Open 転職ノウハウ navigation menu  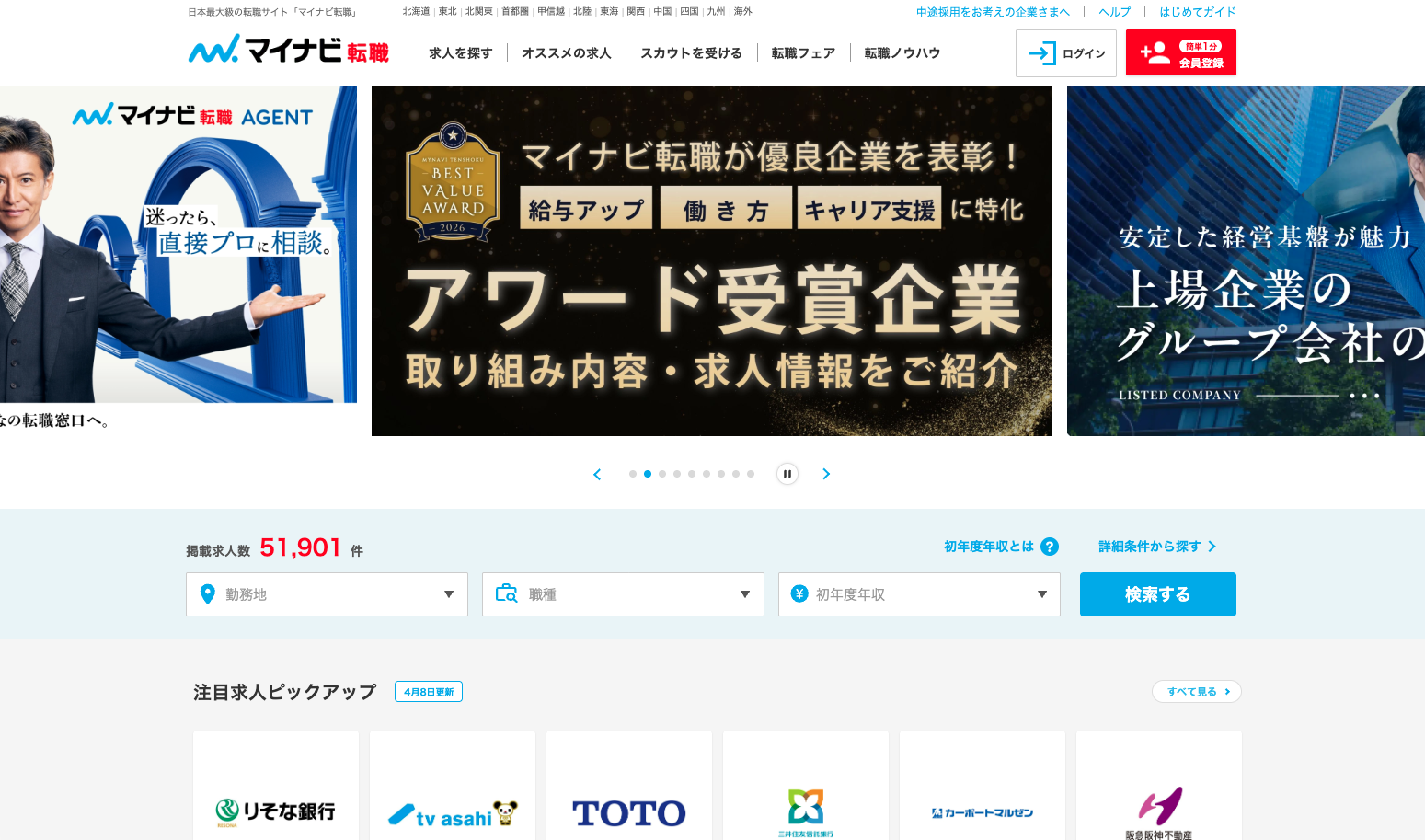[902, 53]
